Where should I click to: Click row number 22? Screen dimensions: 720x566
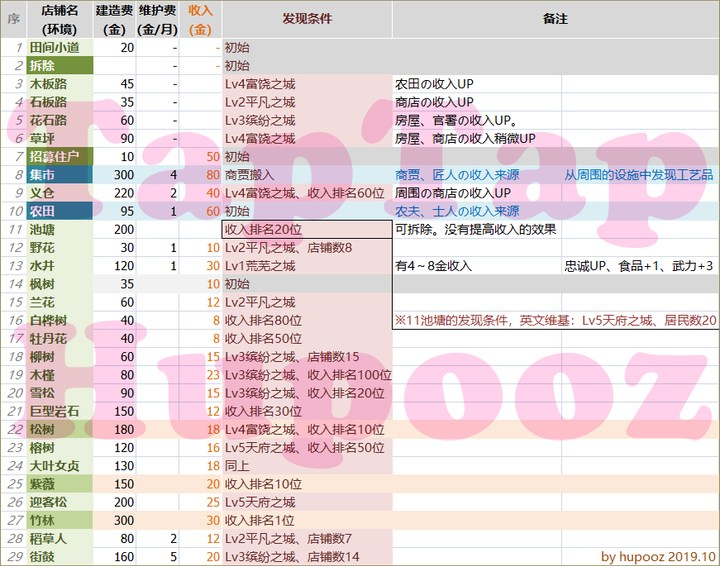[14, 429]
